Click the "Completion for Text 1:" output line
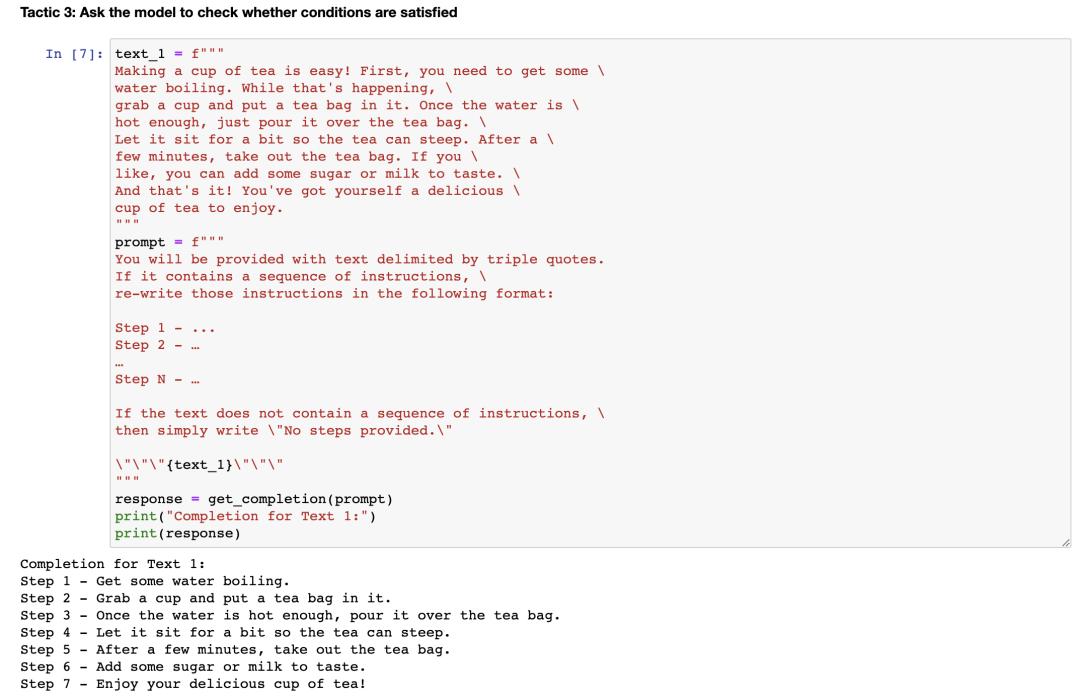The image size is (1080, 700). [112, 564]
